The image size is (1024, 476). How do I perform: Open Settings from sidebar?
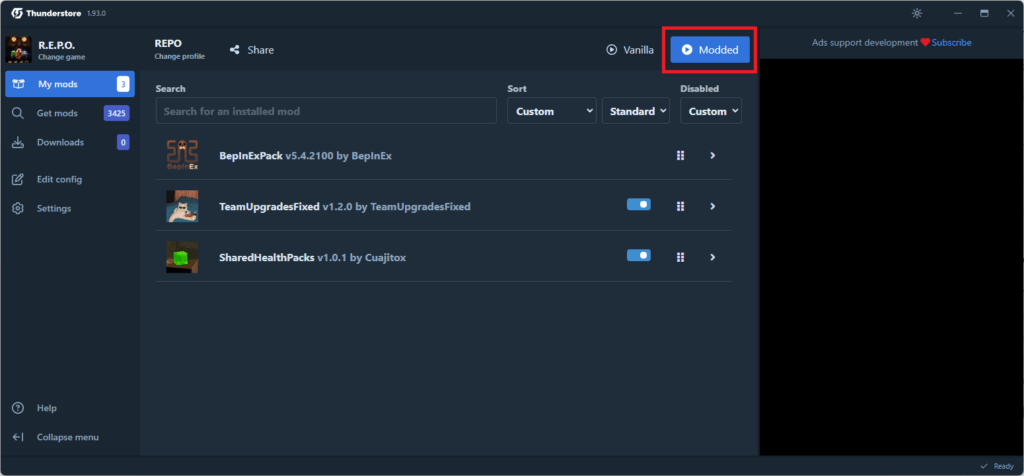point(70,208)
